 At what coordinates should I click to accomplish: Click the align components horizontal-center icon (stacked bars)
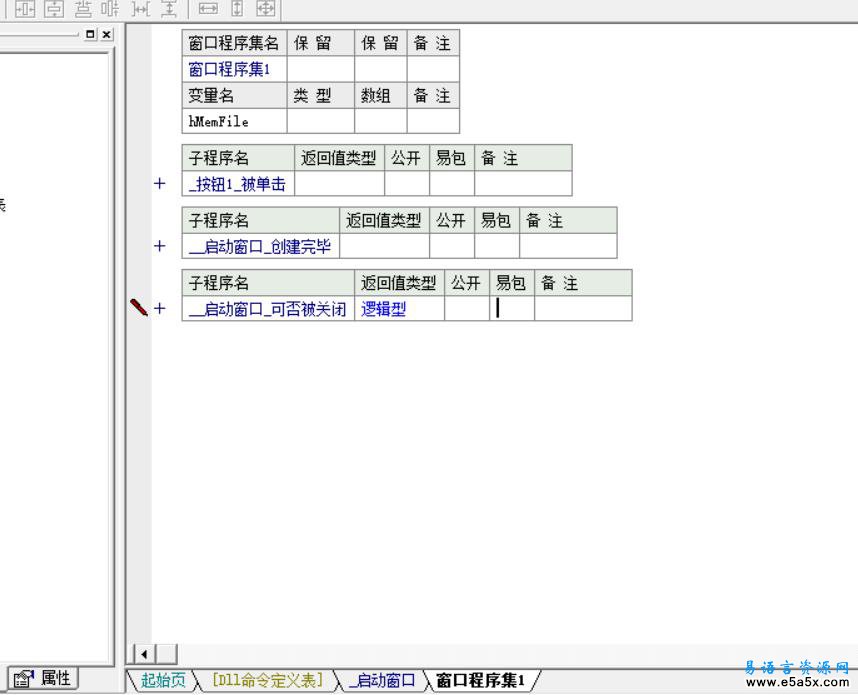pyautogui.click(x=83, y=9)
